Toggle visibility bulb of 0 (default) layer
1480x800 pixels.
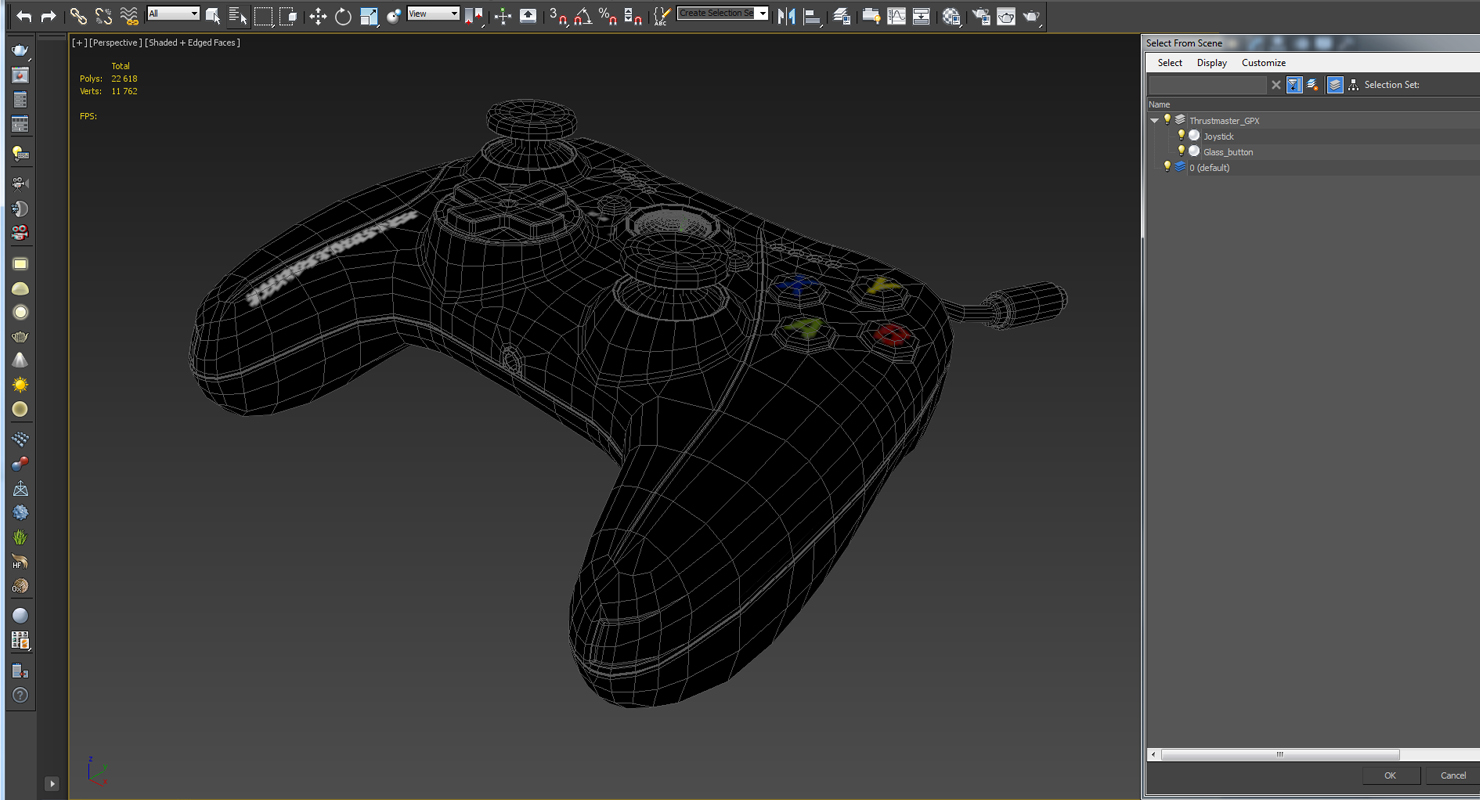(x=1167, y=167)
